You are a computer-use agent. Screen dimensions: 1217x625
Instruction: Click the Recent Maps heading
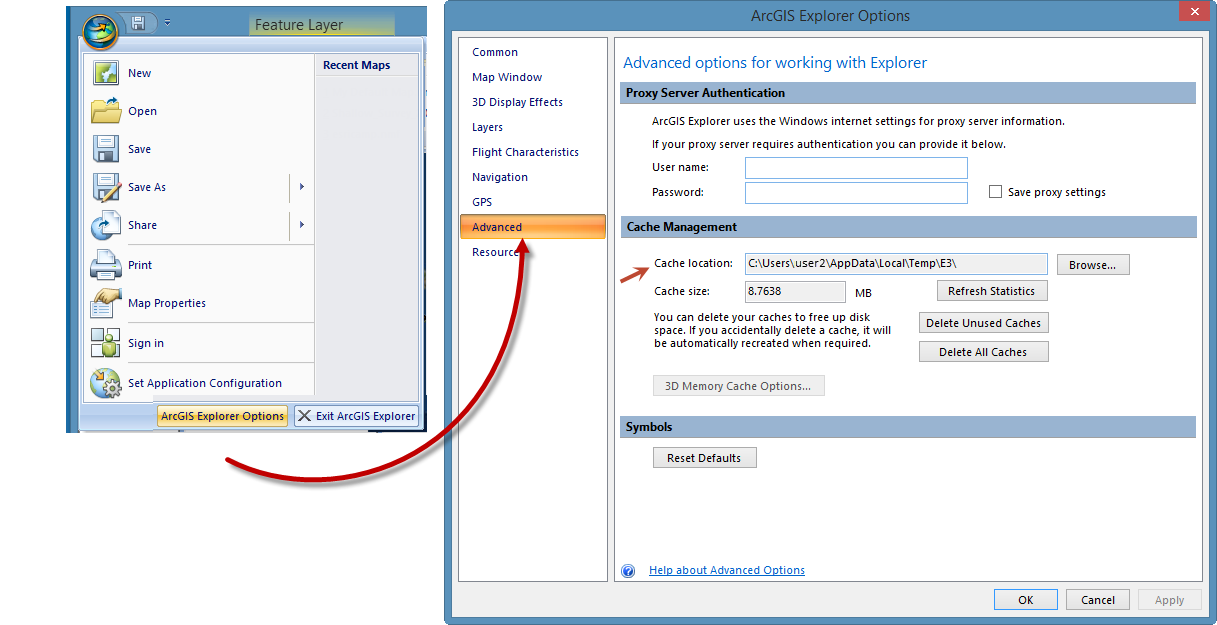point(357,65)
